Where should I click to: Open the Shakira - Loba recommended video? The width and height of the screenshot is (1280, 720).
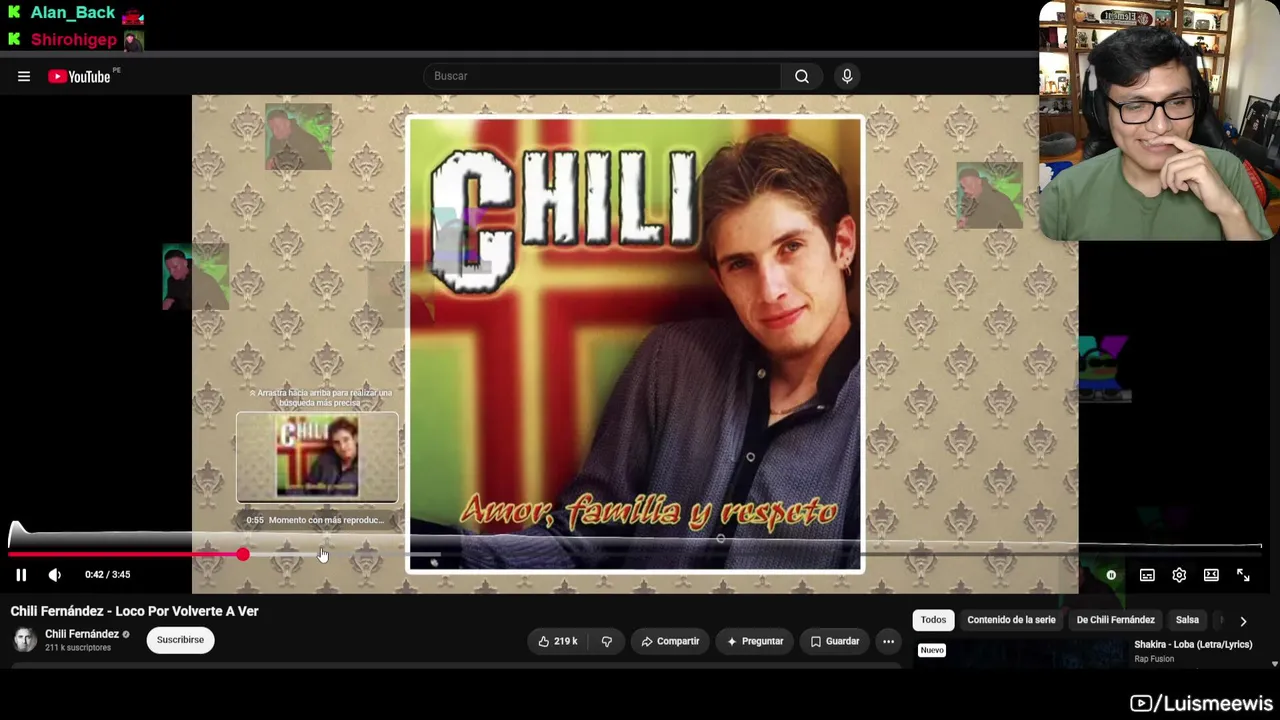coord(1193,645)
